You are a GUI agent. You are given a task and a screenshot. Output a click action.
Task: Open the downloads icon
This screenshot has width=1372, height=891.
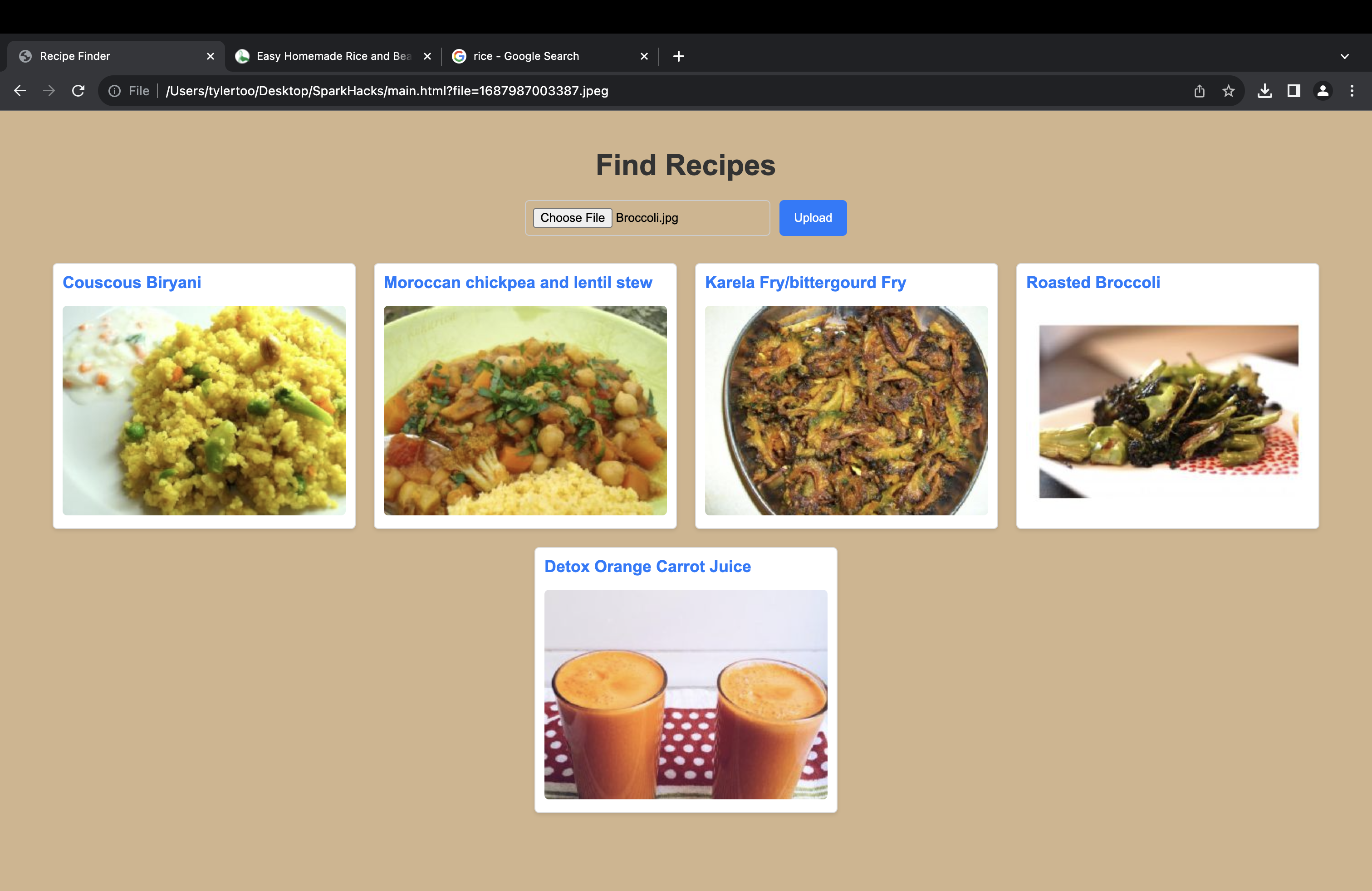[x=1265, y=91]
